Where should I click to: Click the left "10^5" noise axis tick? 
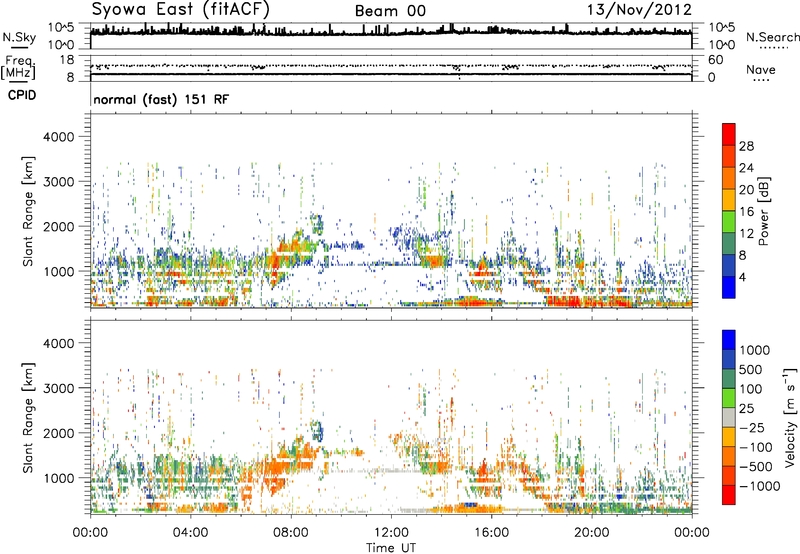point(61,27)
